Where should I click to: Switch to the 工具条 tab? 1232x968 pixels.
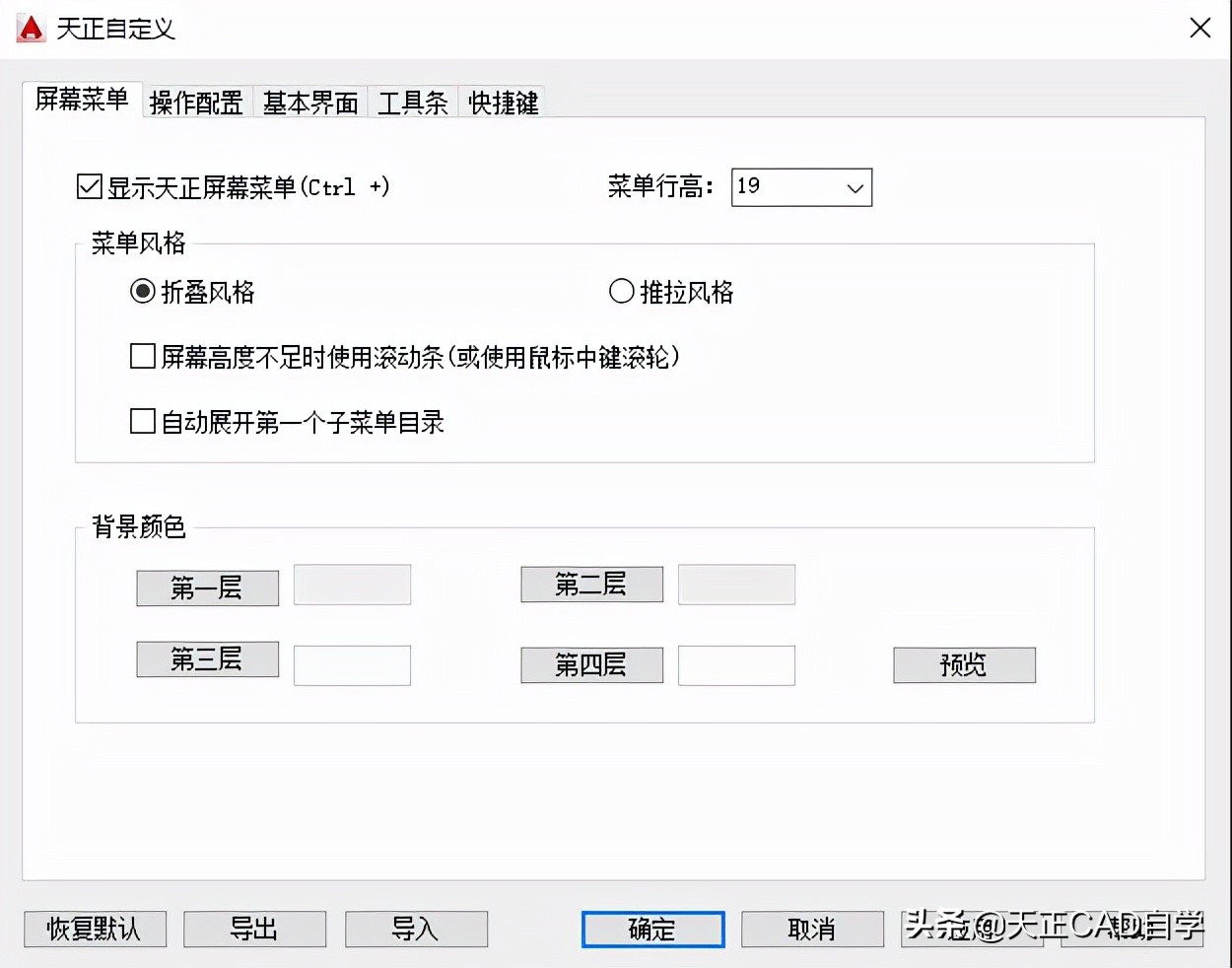click(x=412, y=103)
